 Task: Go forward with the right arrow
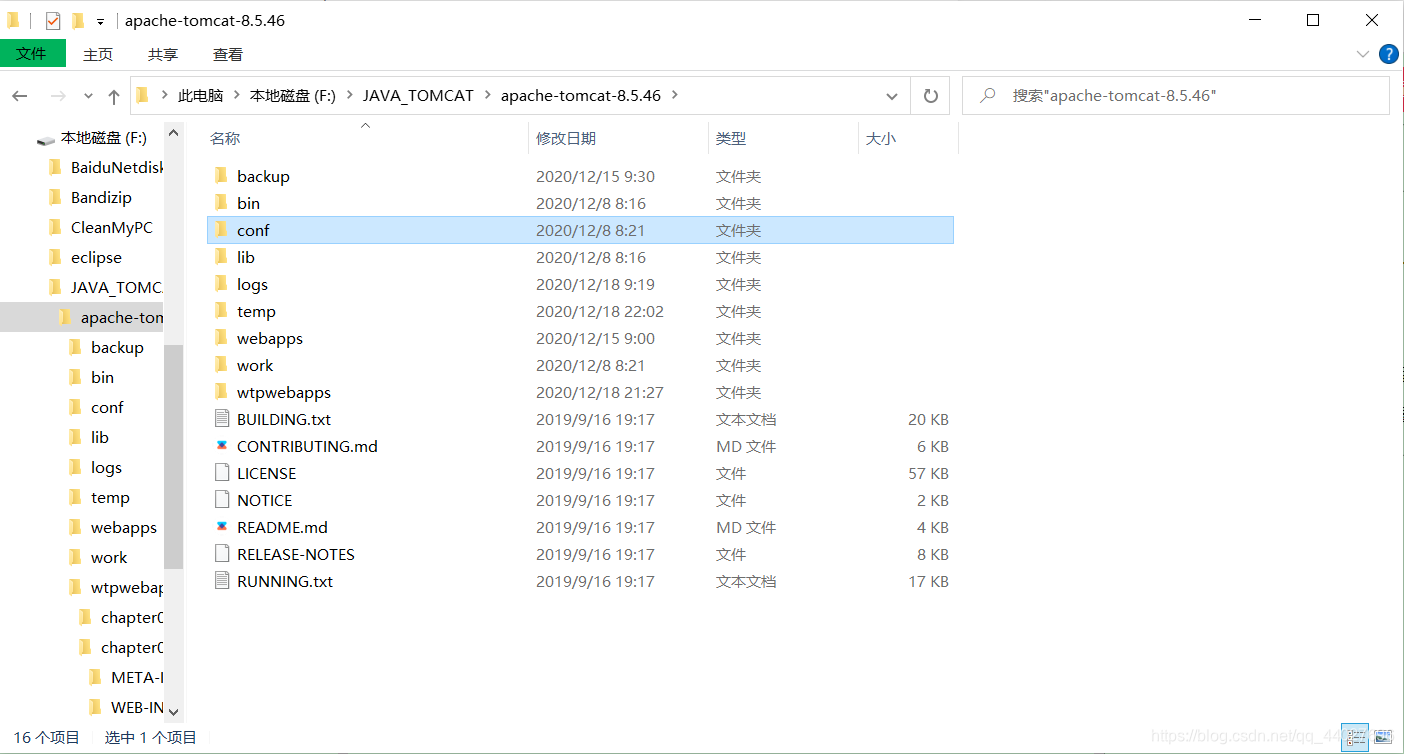58,96
